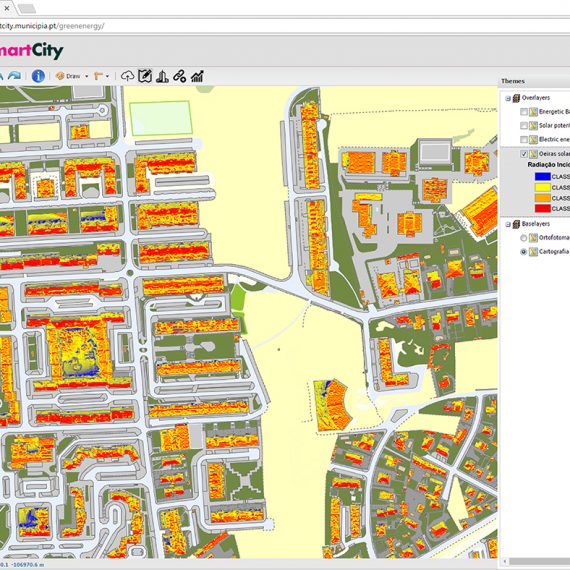
Task: Click the Overlayers folder icon
Action: [x=516, y=98]
